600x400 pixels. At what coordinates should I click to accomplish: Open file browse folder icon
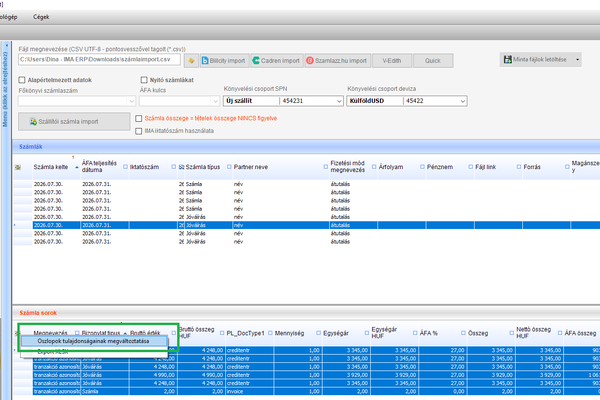pyautogui.click(x=191, y=60)
